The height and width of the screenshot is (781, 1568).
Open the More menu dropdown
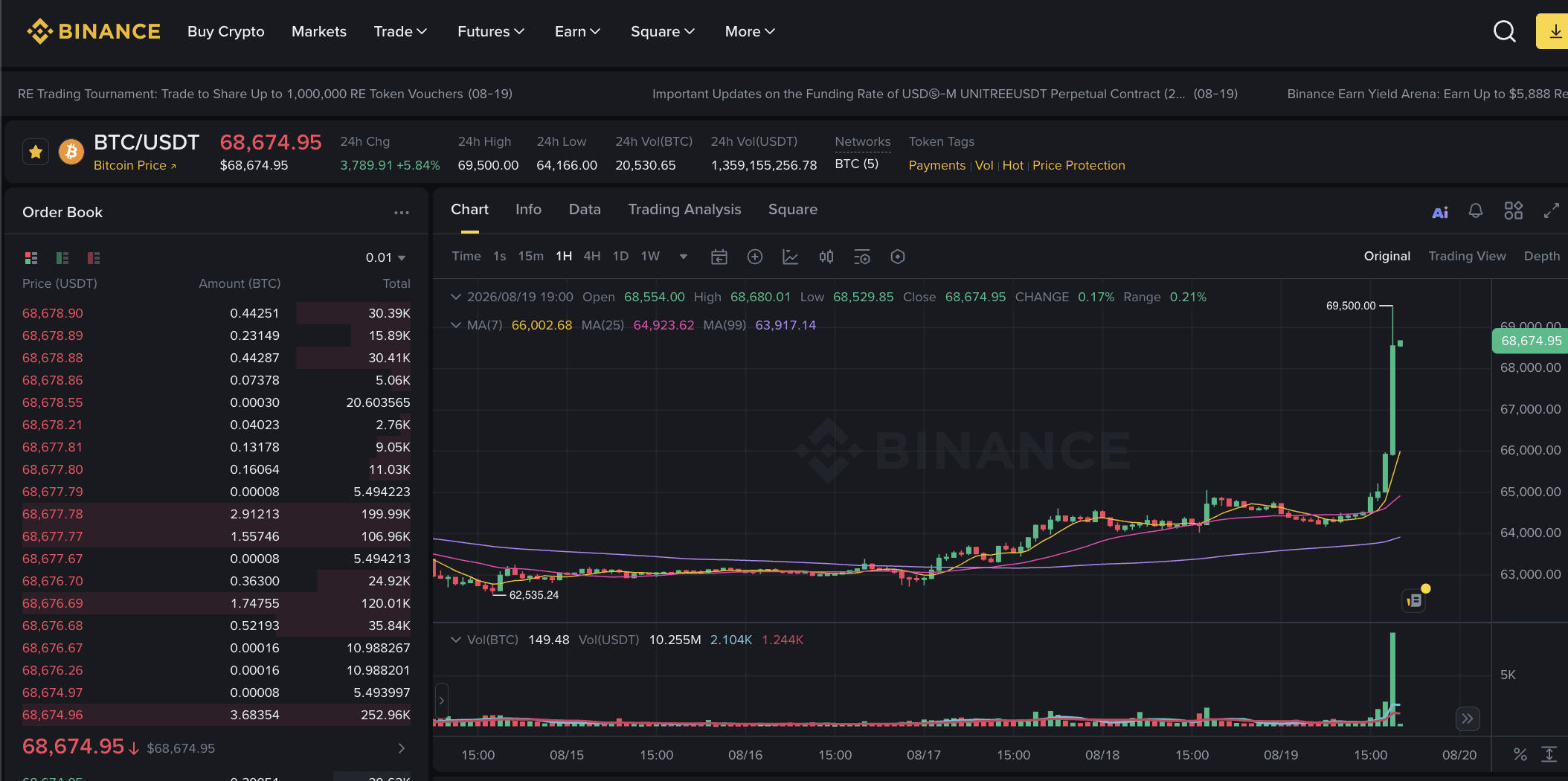[x=750, y=31]
